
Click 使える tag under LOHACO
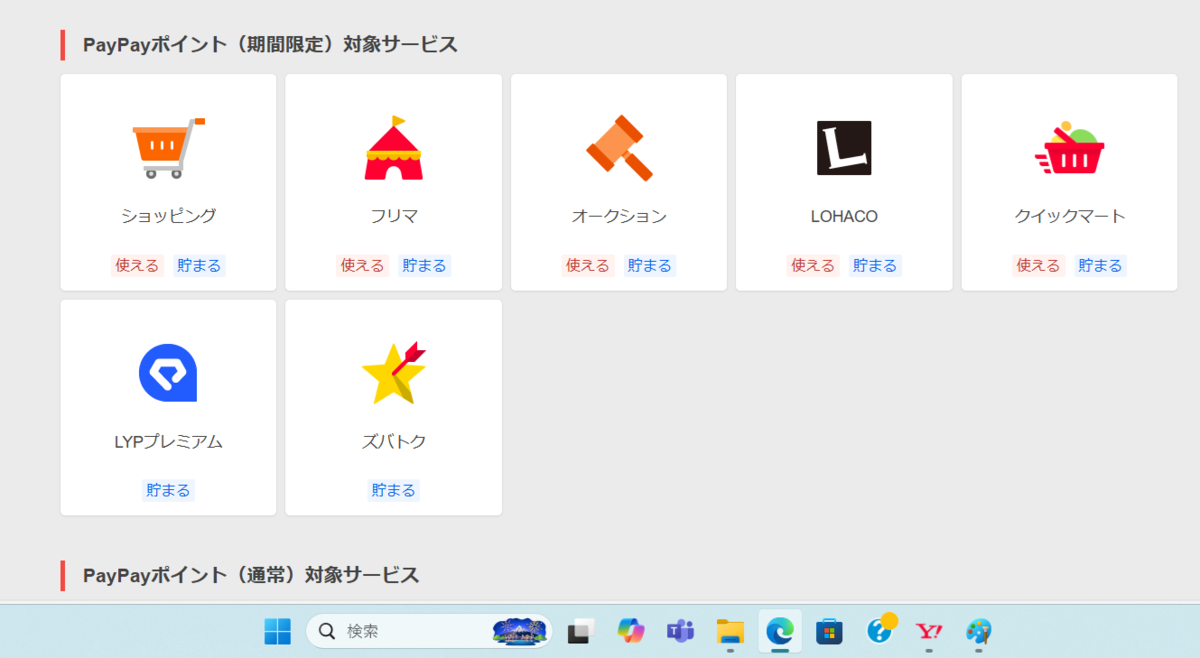point(813,265)
